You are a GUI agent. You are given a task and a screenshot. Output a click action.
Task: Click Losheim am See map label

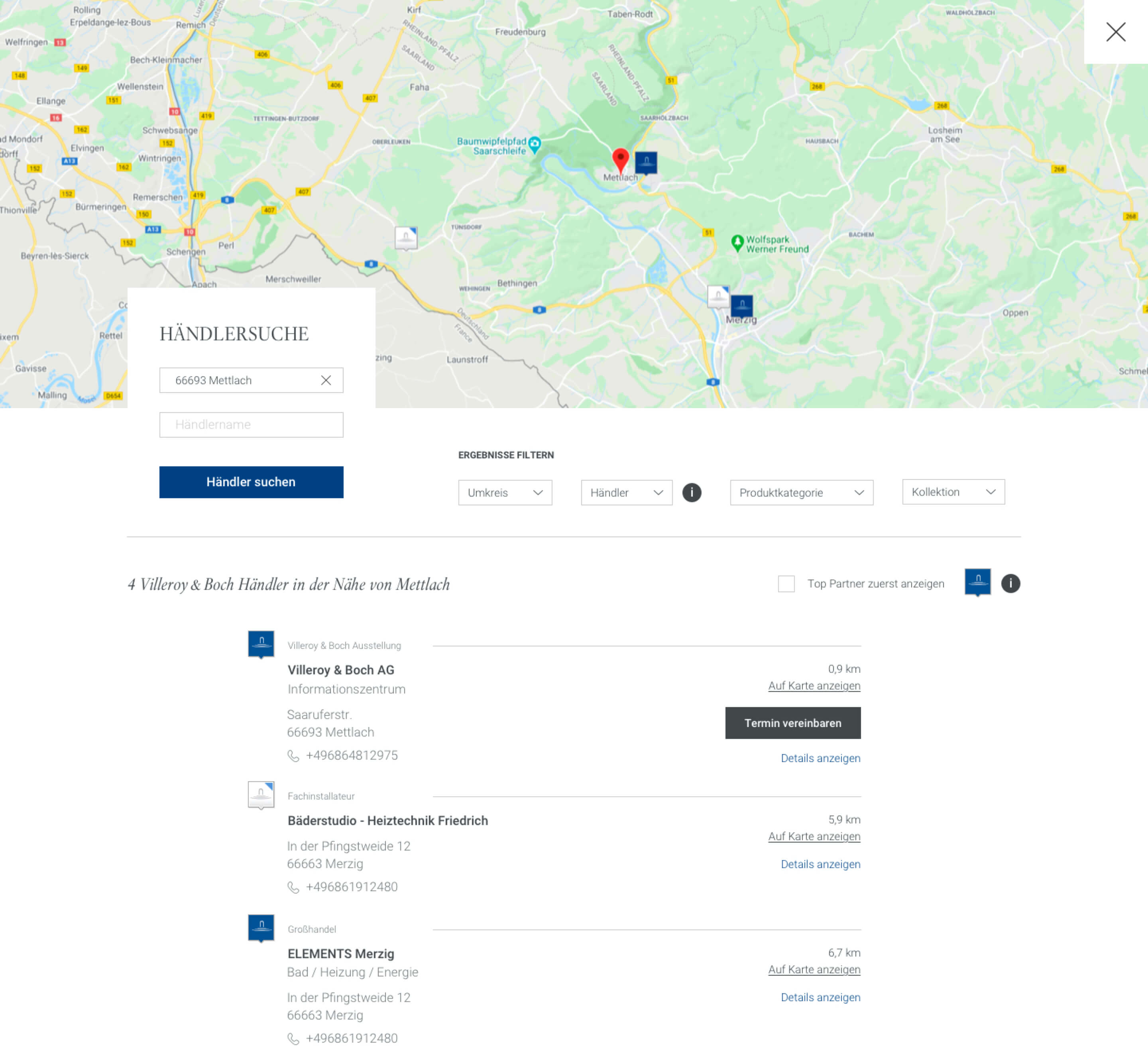(x=945, y=134)
